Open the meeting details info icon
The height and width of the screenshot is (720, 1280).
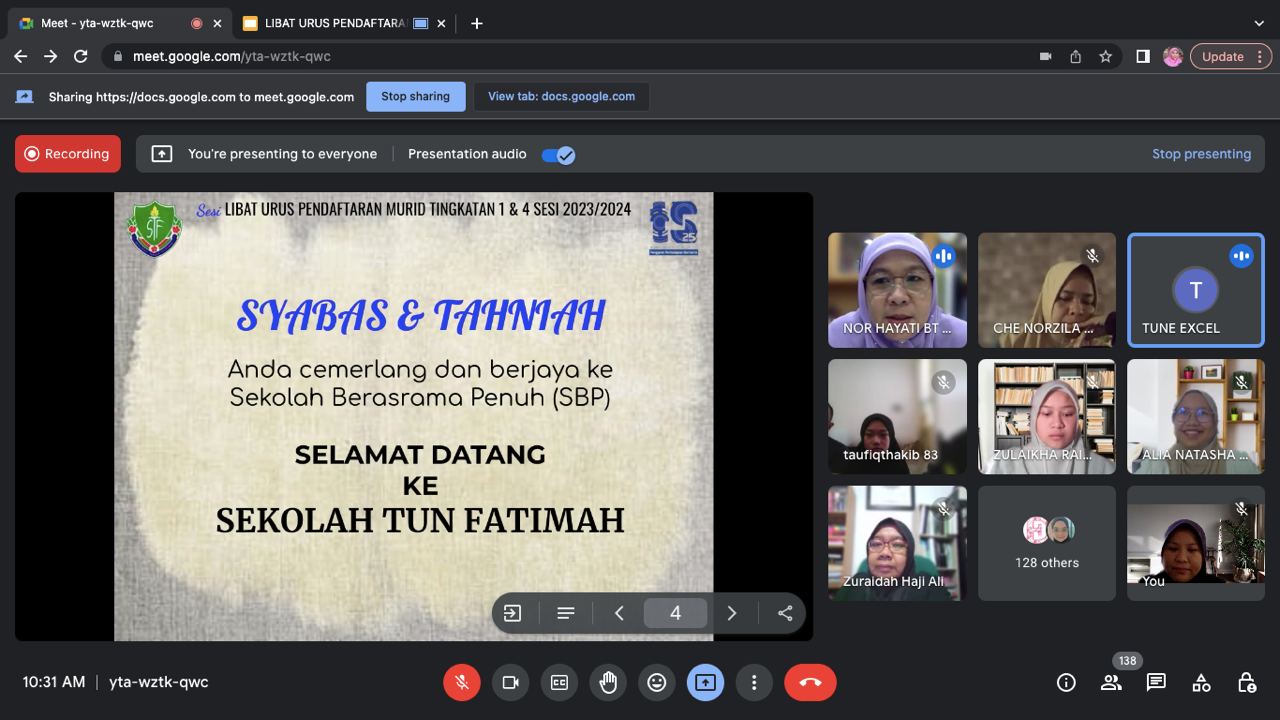point(1066,683)
